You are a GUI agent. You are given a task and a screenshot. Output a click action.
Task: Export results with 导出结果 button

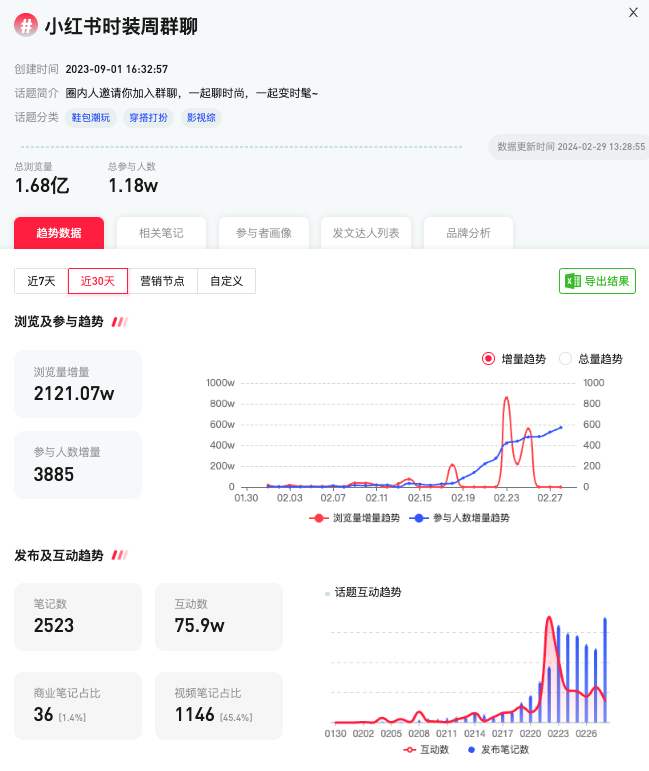click(597, 281)
